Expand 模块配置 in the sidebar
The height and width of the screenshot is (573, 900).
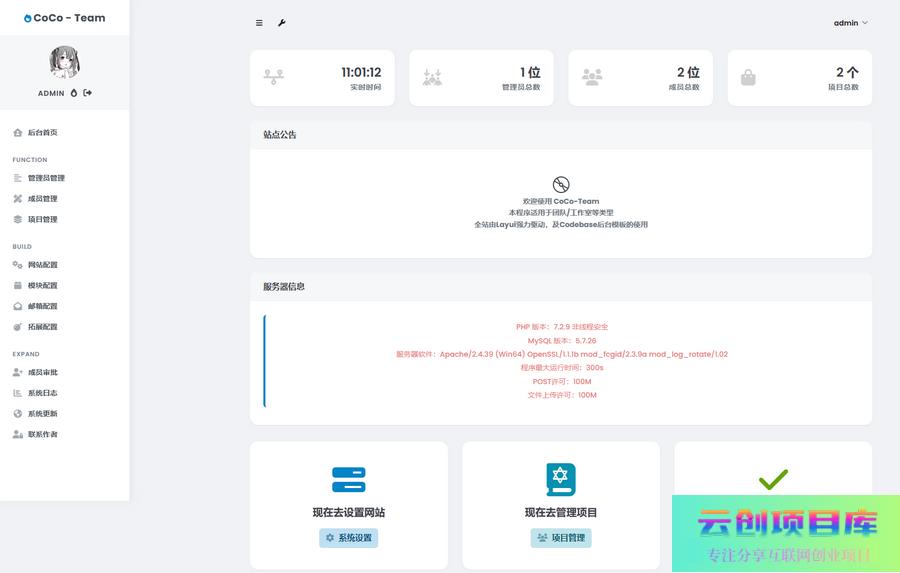click(x=42, y=286)
